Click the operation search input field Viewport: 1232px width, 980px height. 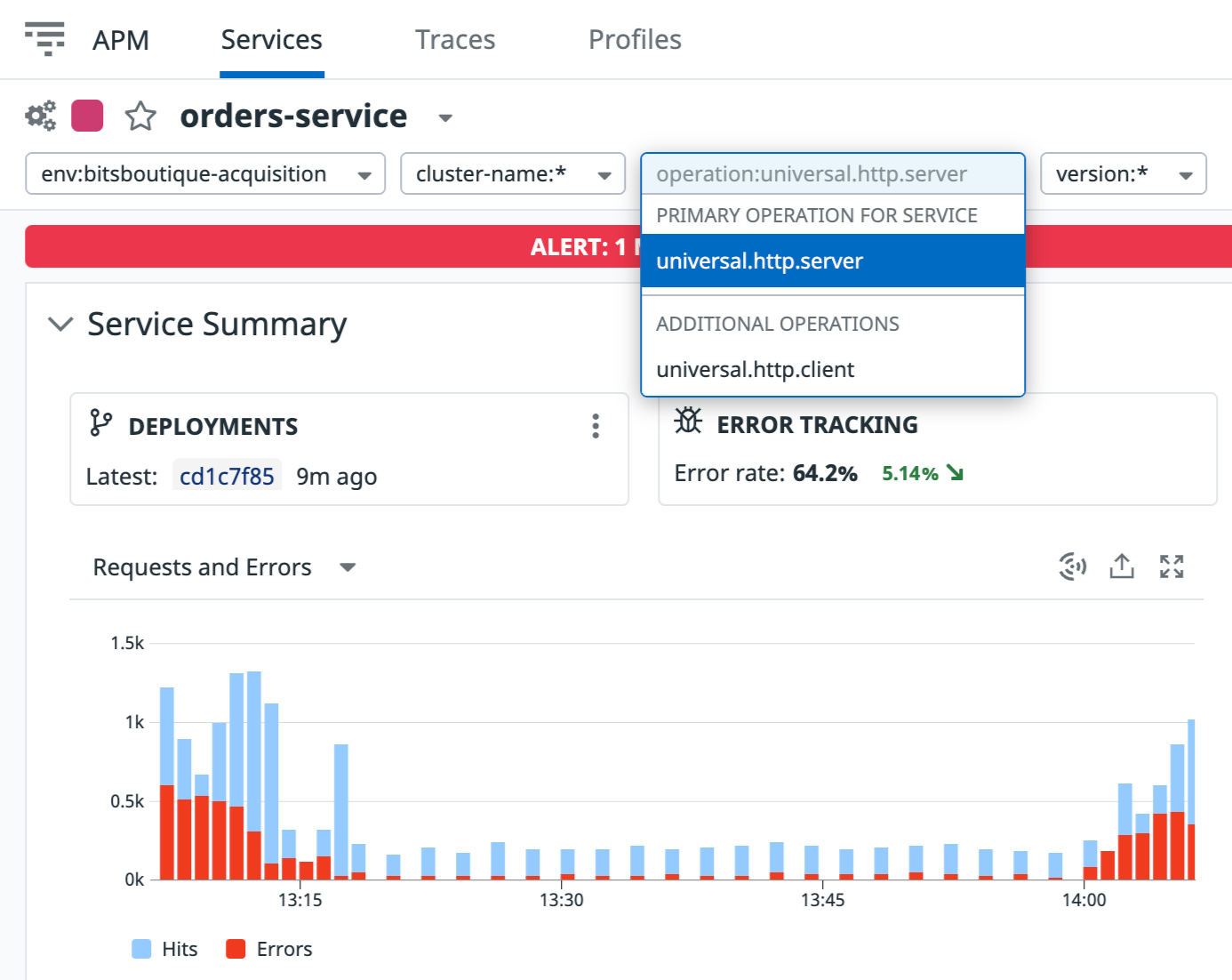pyautogui.click(x=833, y=173)
